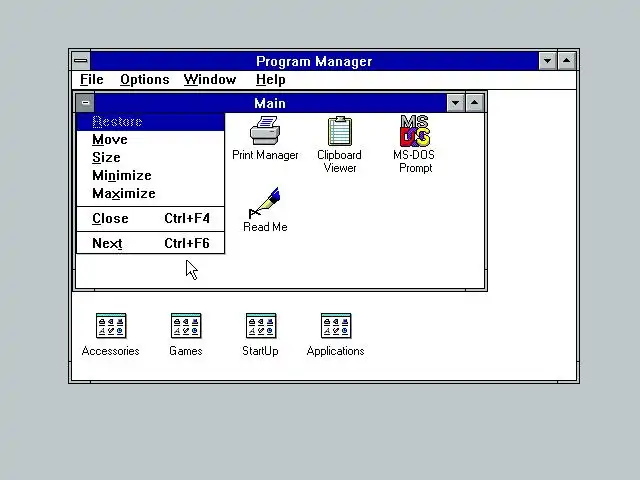Open the Window menu
640x480 pixels.
(210, 80)
